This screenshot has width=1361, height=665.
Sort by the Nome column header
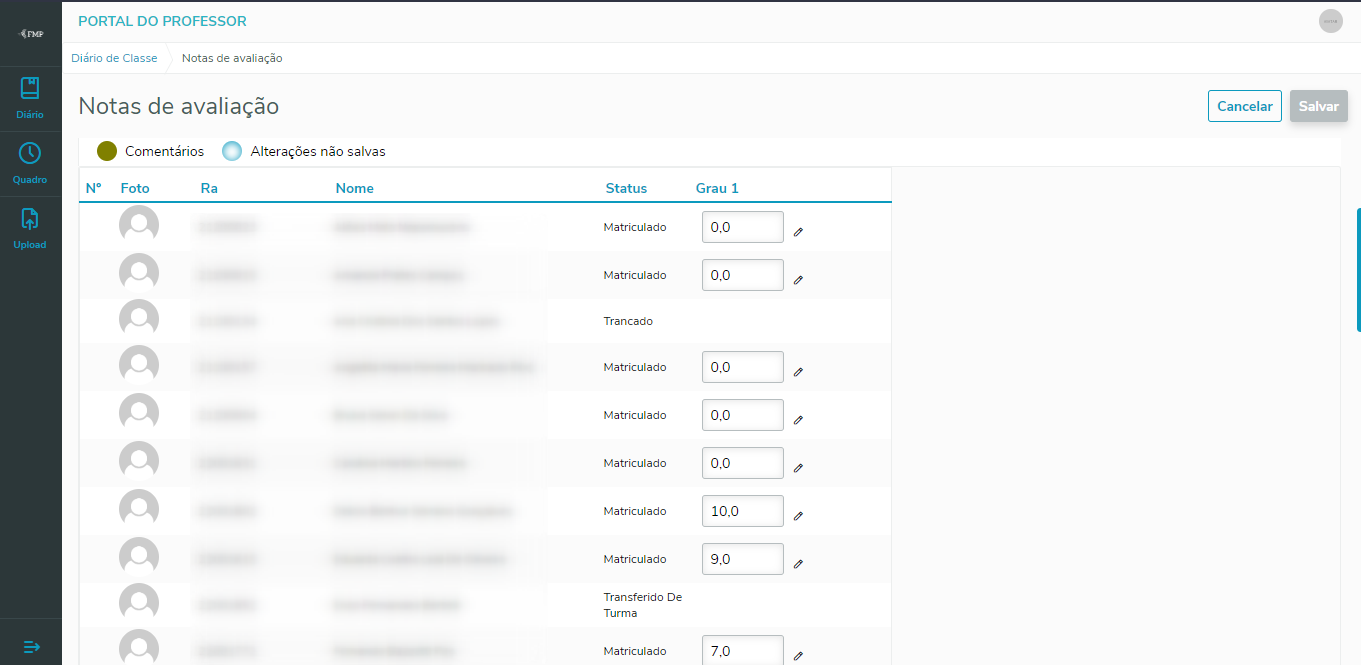(354, 188)
